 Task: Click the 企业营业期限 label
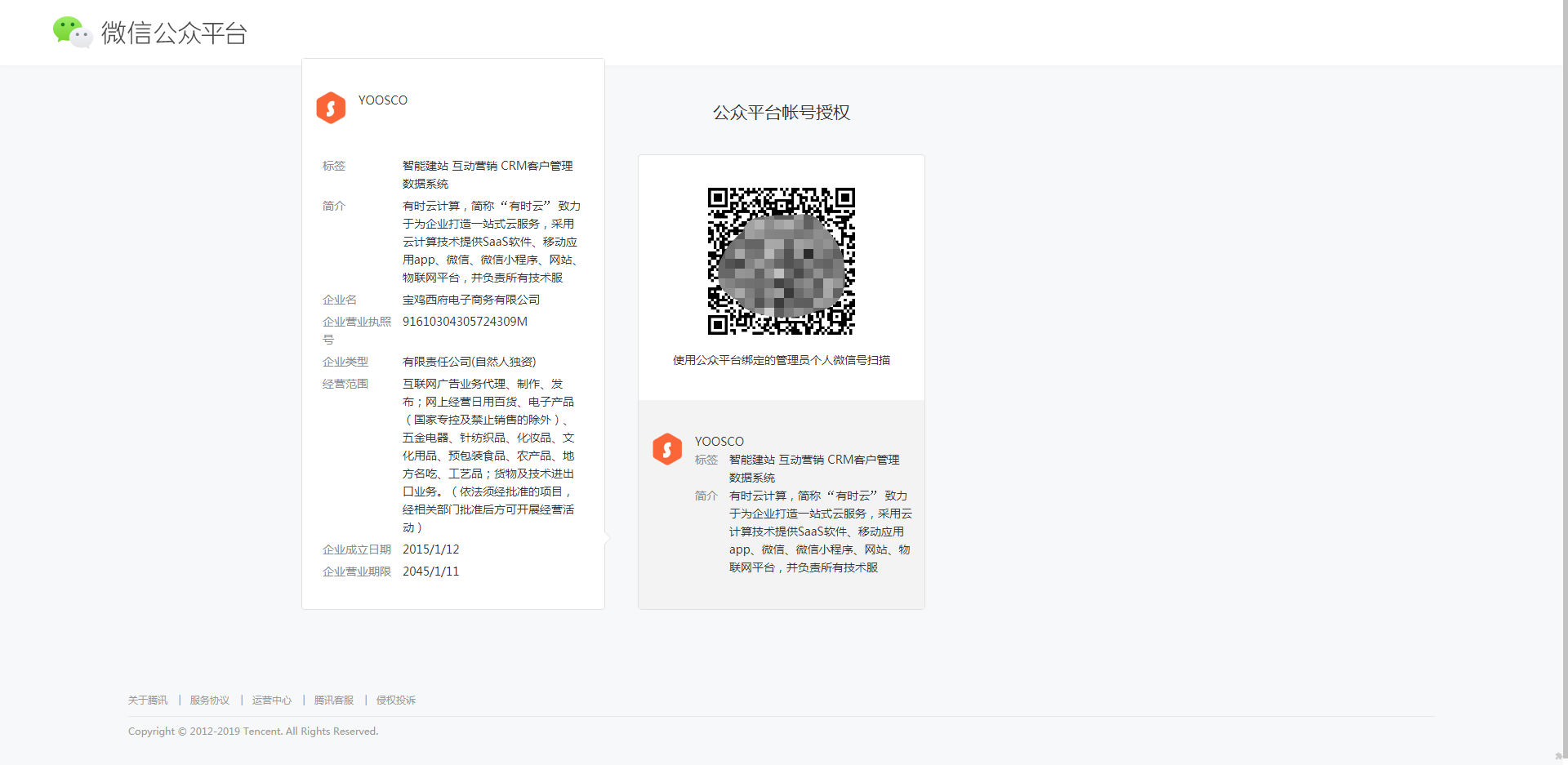point(357,572)
